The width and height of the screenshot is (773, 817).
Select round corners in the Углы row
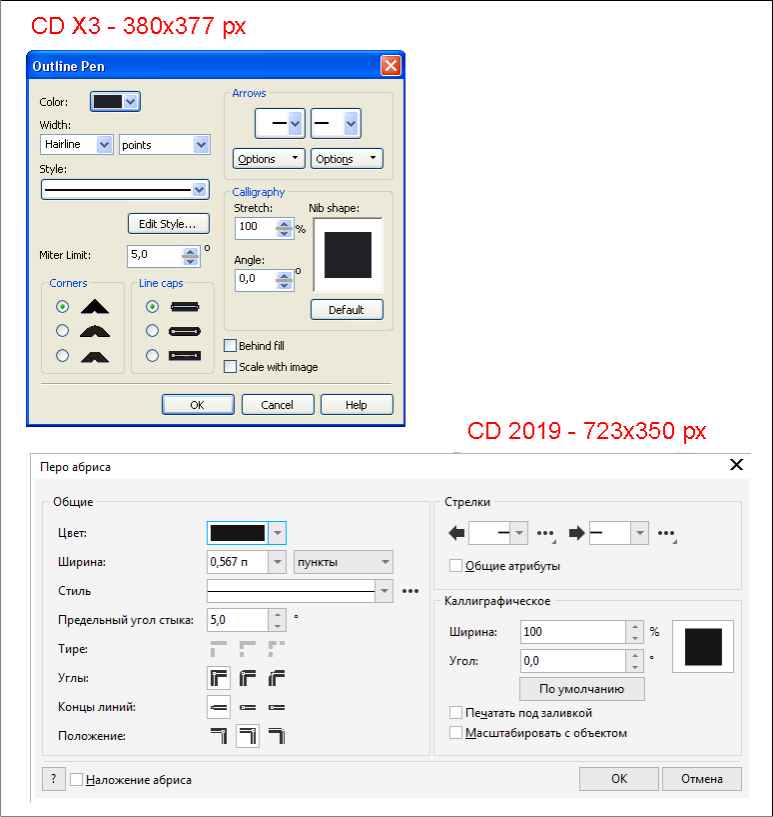click(247, 678)
